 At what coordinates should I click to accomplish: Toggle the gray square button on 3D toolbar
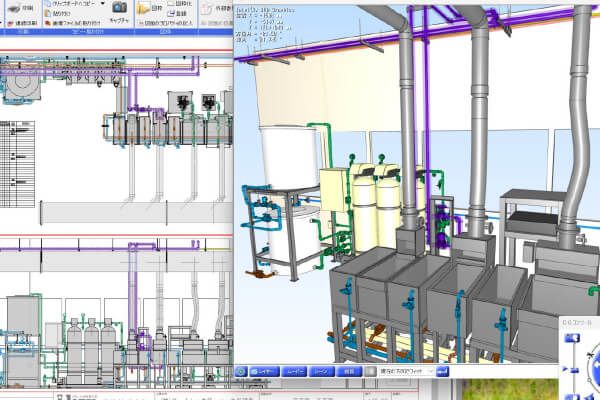click(370, 371)
